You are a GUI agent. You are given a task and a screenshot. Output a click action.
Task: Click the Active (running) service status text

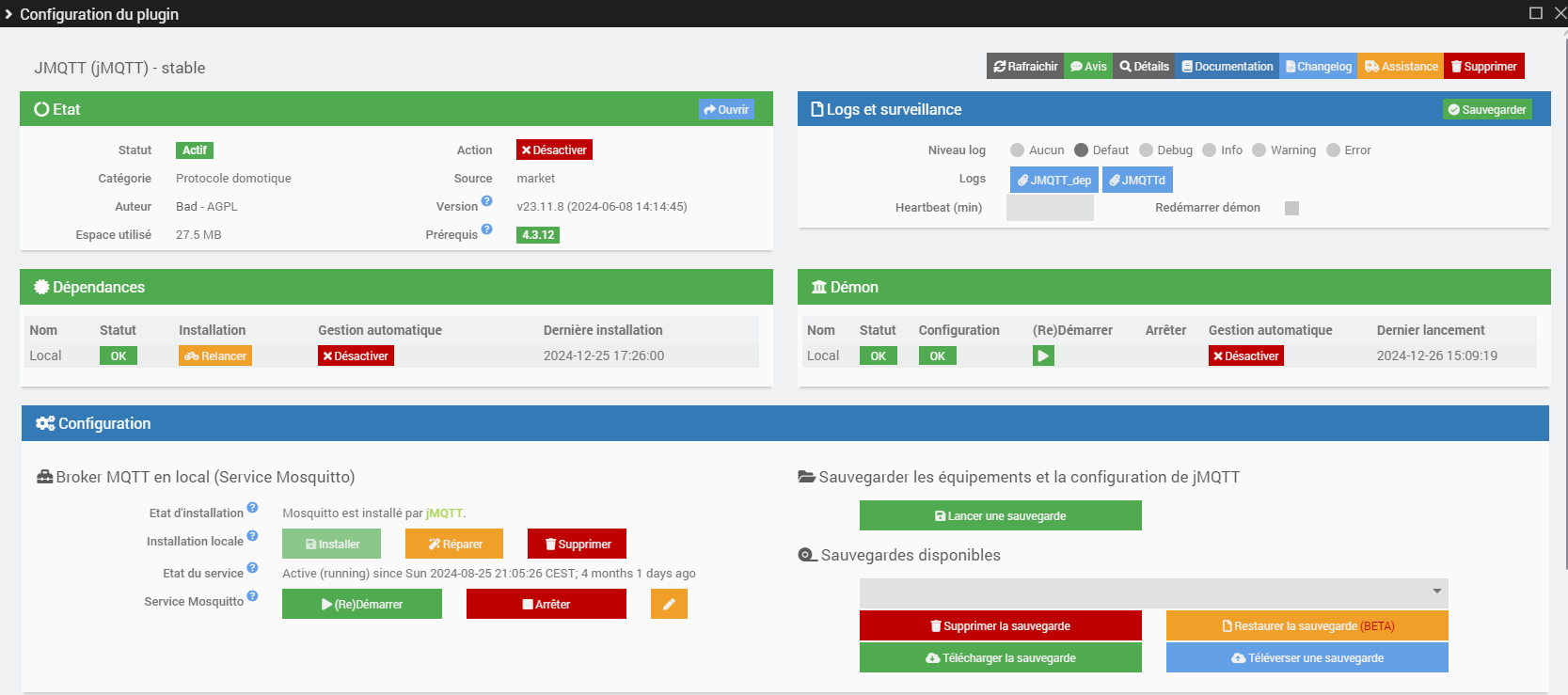coord(489,573)
